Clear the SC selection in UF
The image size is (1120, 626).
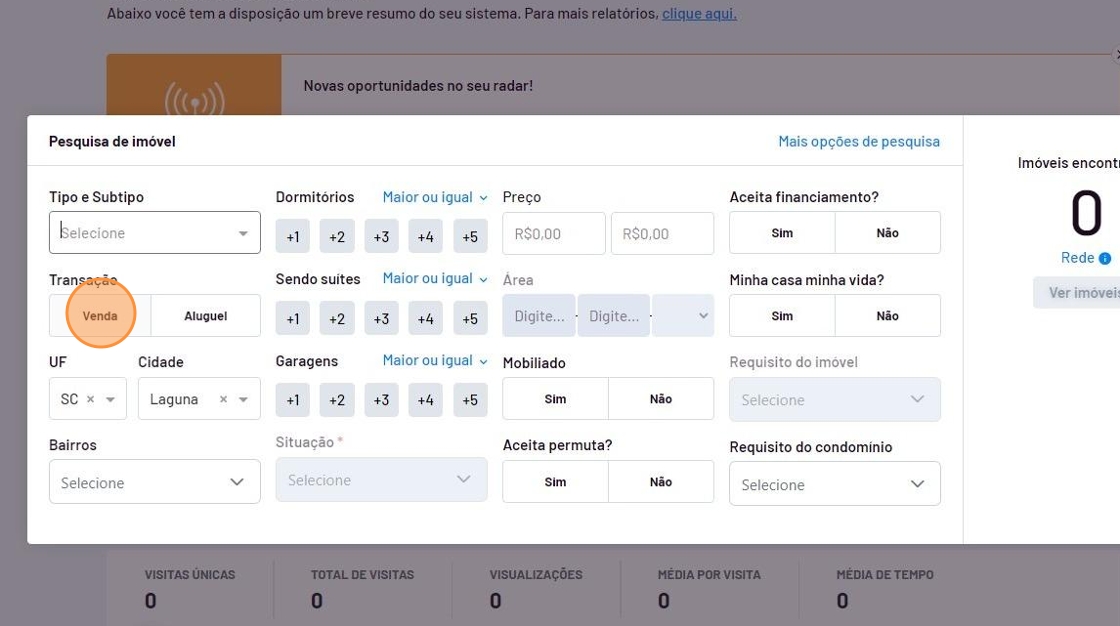point(90,399)
